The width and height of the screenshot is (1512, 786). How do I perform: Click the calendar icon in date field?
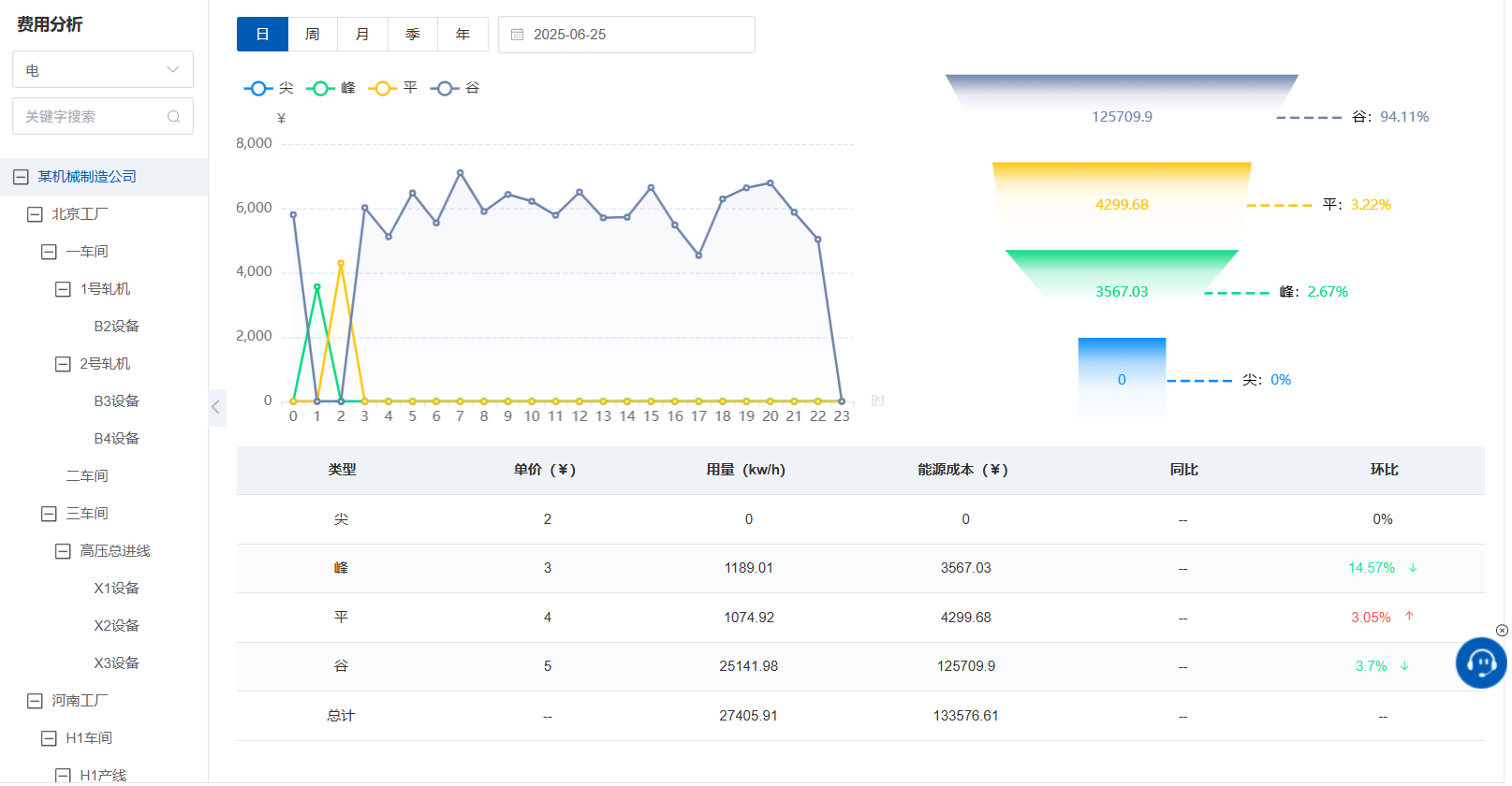click(517, 35)
